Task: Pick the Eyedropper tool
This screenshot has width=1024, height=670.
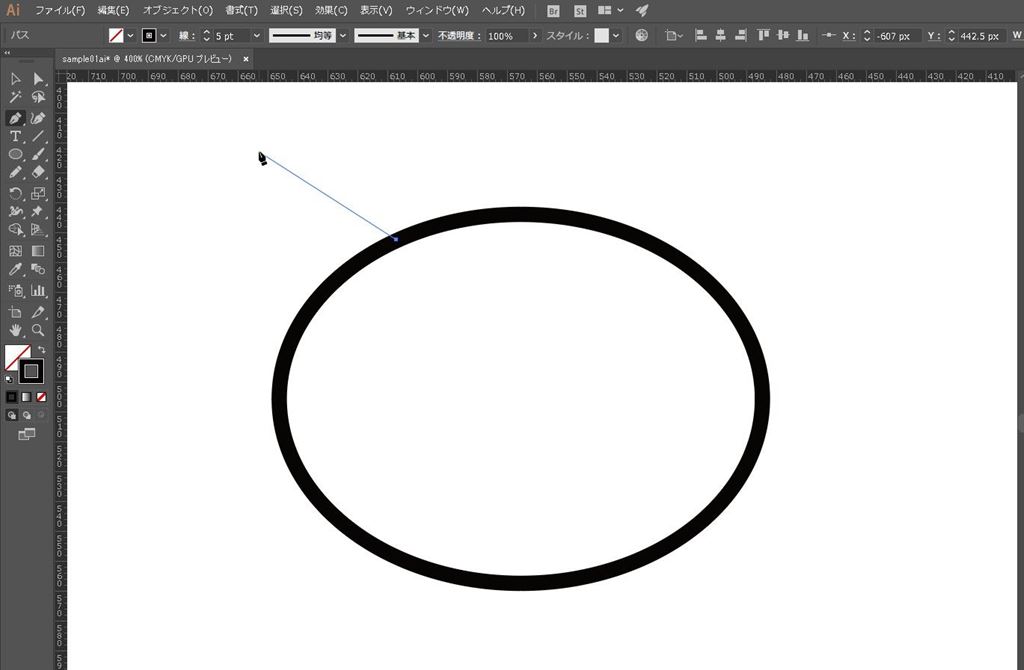Action: tap(16, 270)
